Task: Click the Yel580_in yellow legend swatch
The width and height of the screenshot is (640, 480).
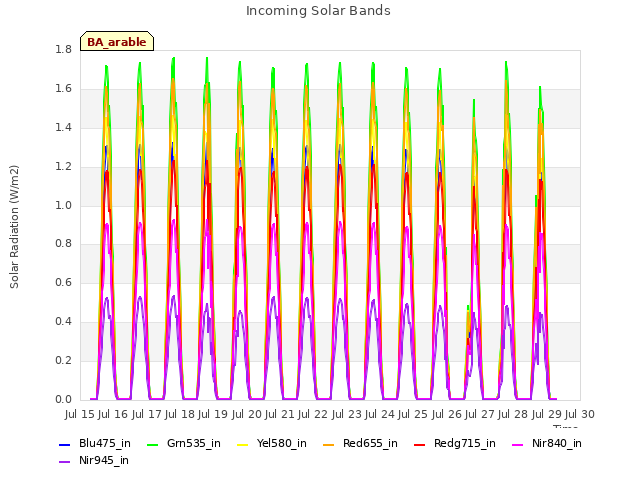Action: tap(242, 444)
